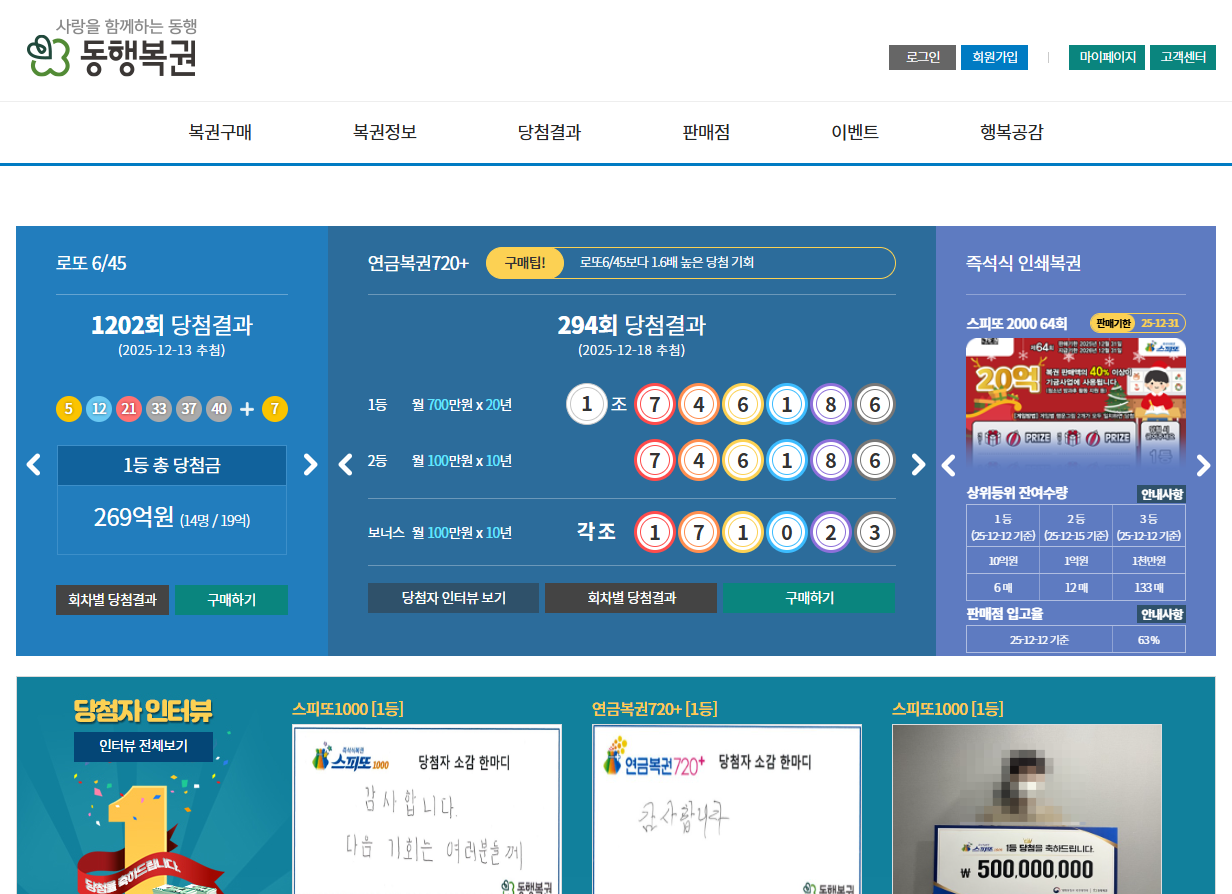This screenshot has width=1232, height=894.
Task: Click the 로그인 button
Action: (922, 57)
